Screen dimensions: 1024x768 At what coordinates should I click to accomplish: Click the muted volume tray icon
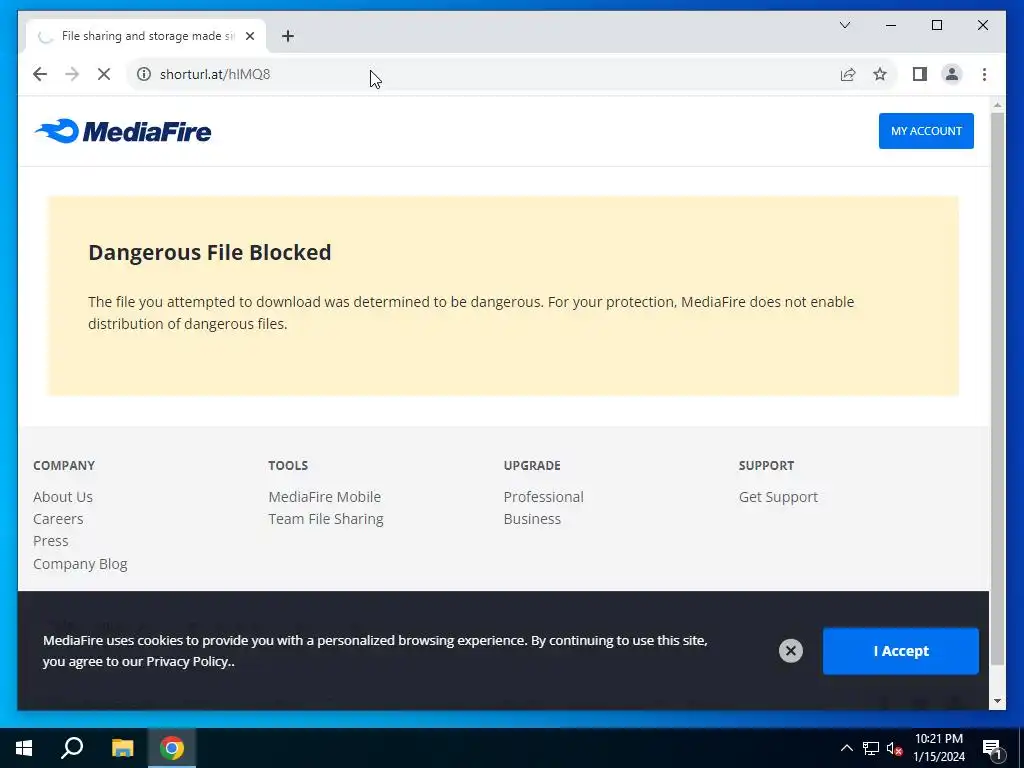coord(894,748)
